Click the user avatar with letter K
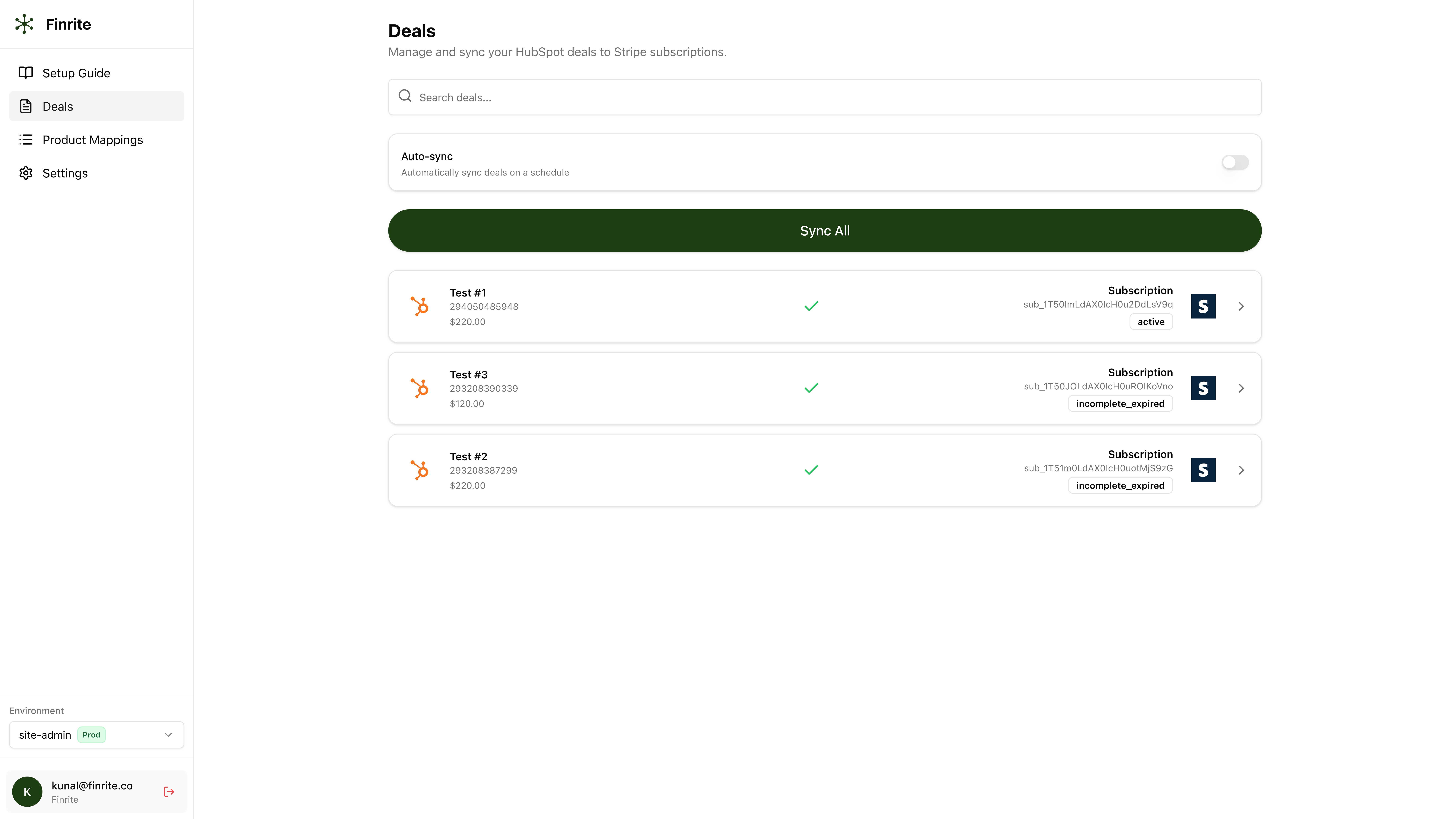1456x819 pixels. click(x=27, y=791)
